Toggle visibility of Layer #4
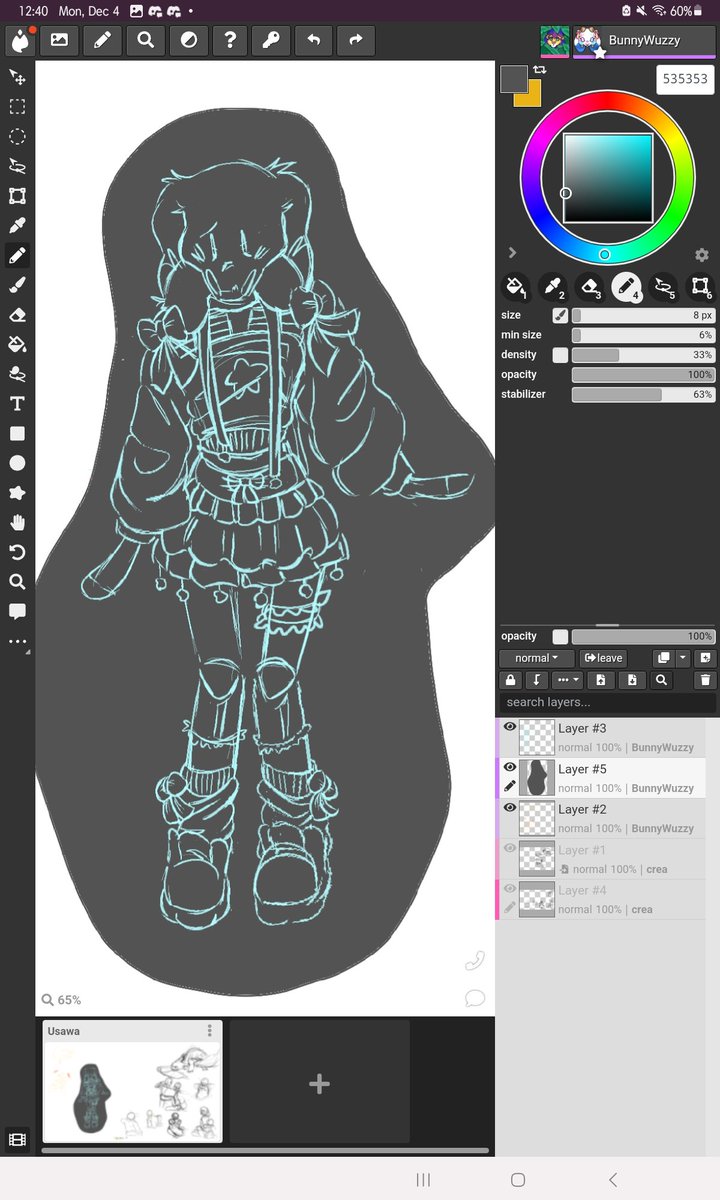 pyautogui.click(x=510, y=888)
